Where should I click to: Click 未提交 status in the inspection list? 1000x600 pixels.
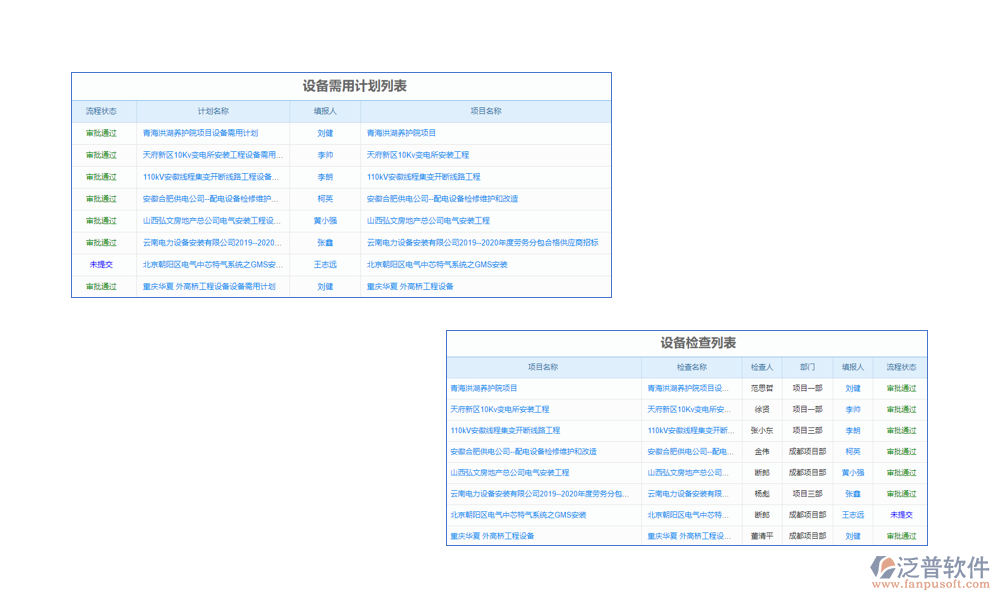(x=901, y=515)
